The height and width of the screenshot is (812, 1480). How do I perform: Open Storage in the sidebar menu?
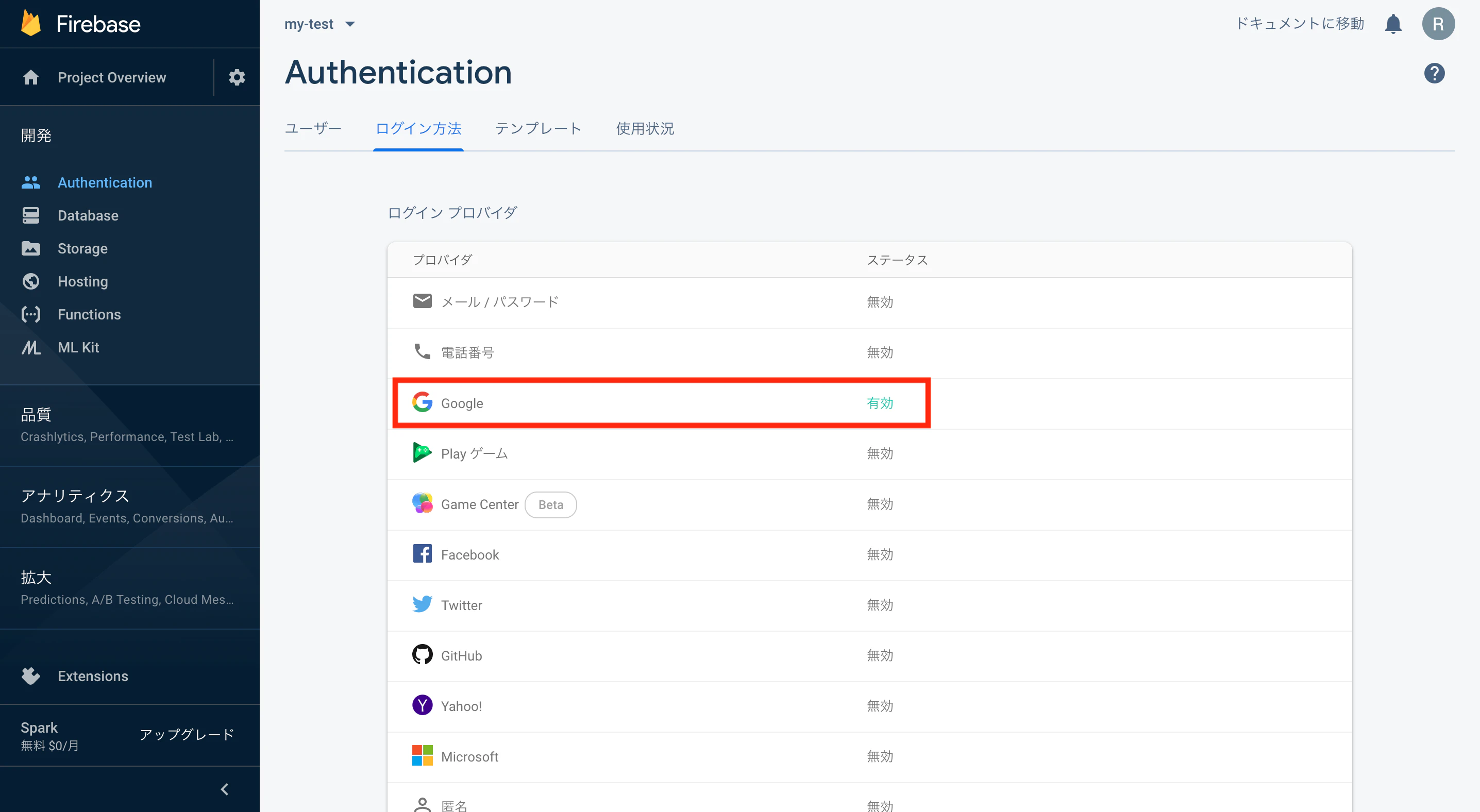click(x=83, y=249)
